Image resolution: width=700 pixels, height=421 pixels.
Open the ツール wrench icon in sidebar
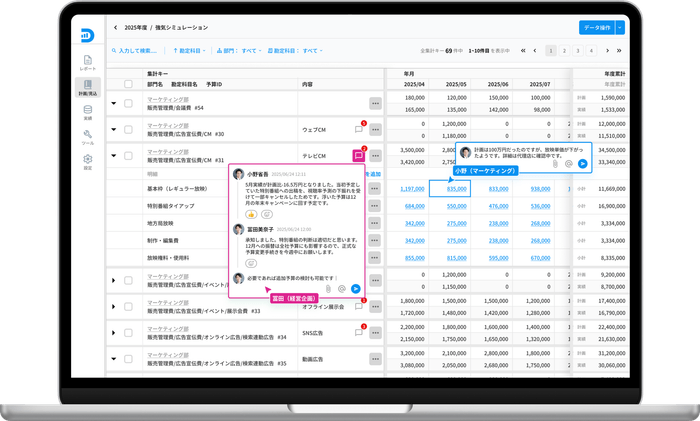pyautogui.click(x=87, y=137)
